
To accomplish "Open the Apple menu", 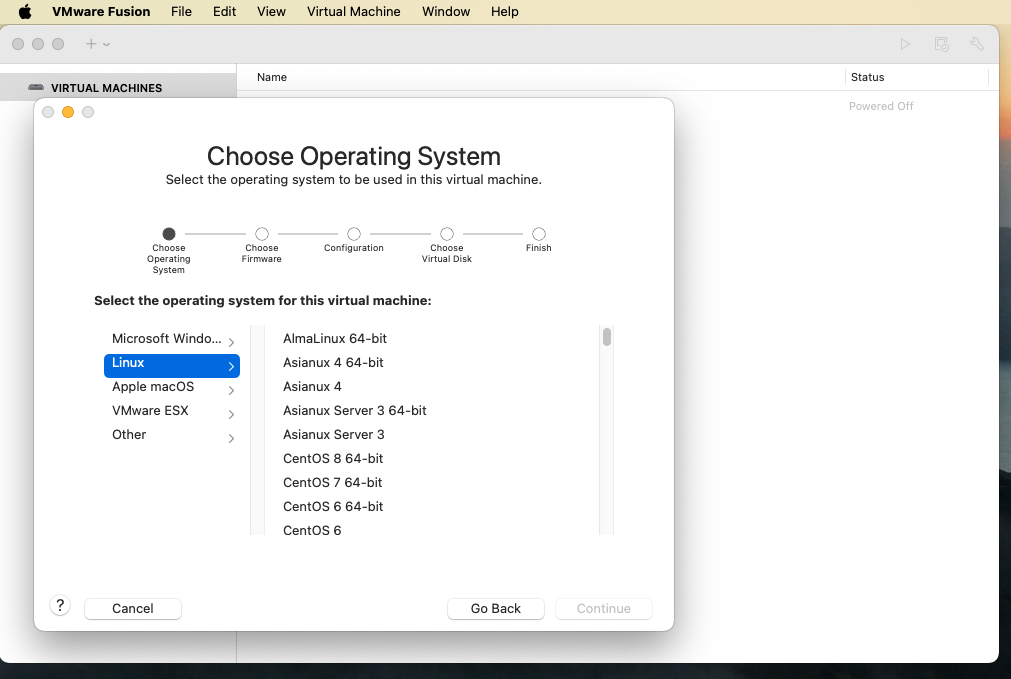I will 25,12.
